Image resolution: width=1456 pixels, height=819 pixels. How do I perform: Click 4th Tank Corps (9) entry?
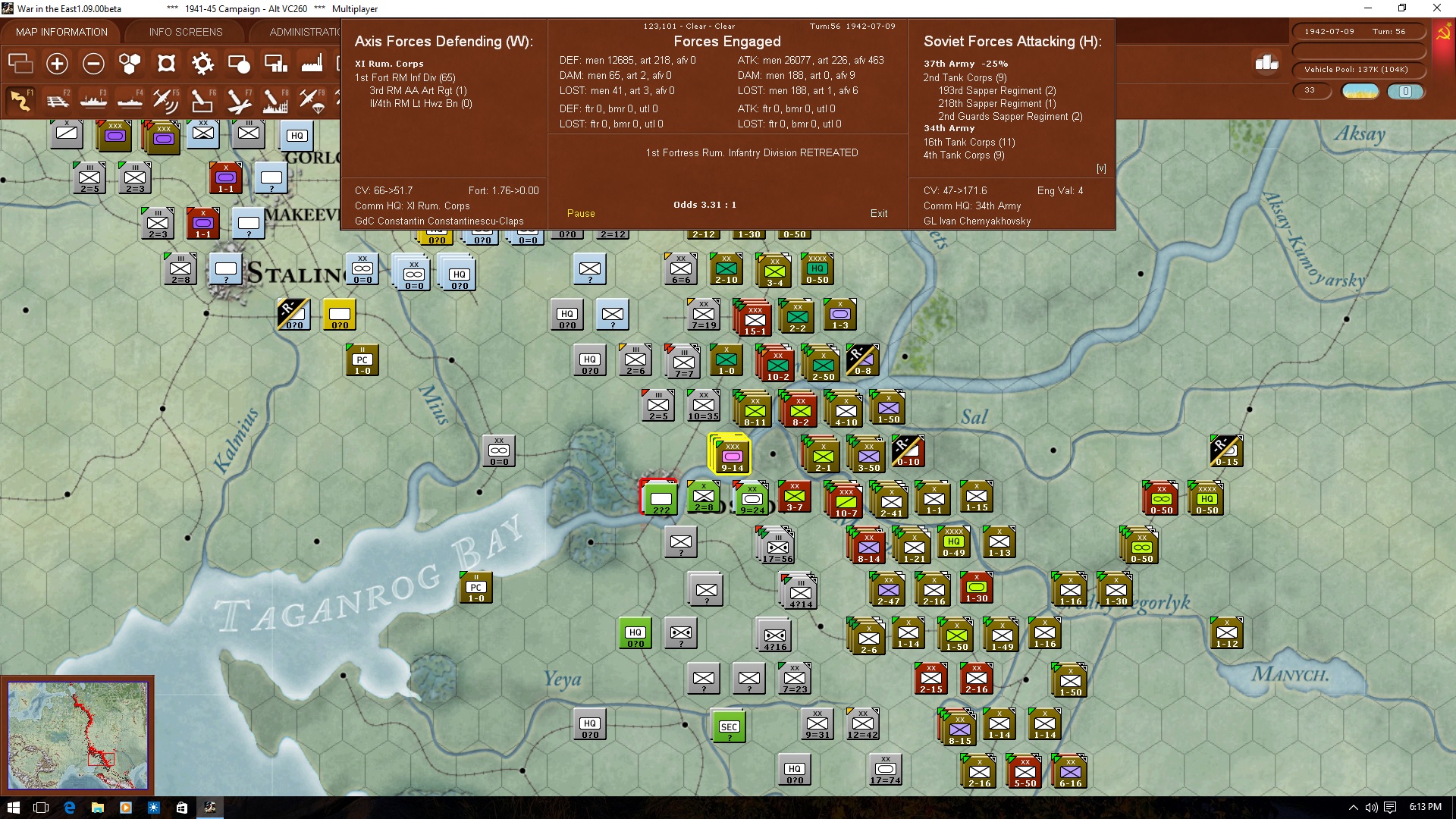964,155
